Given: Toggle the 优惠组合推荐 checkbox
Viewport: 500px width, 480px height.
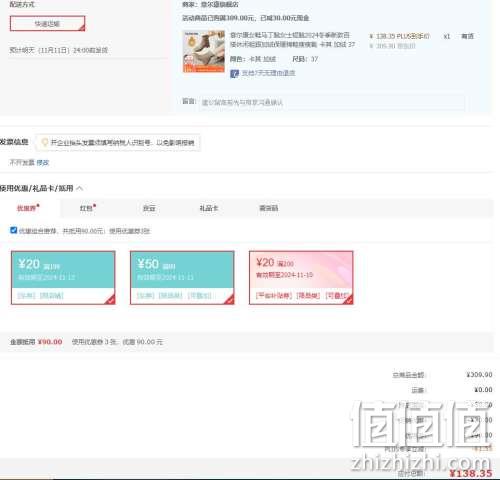Looking at the screenshot, I should pos(13,230).
